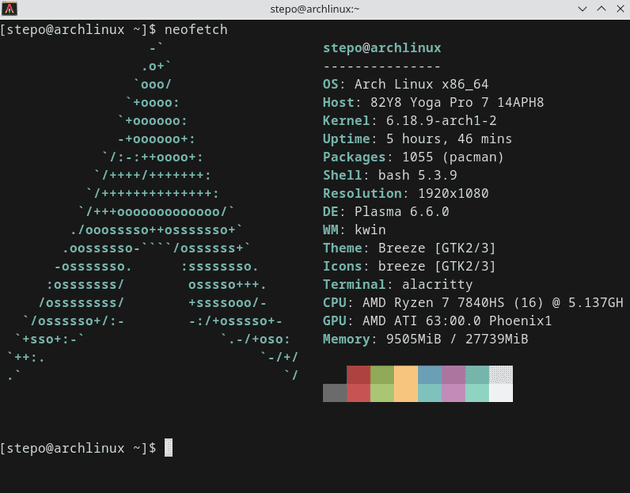Viewport: 630px width, 493px height.
Task: Click the CPU line AMD Ryzen 7 7840HS
Action: coord(473,303)
